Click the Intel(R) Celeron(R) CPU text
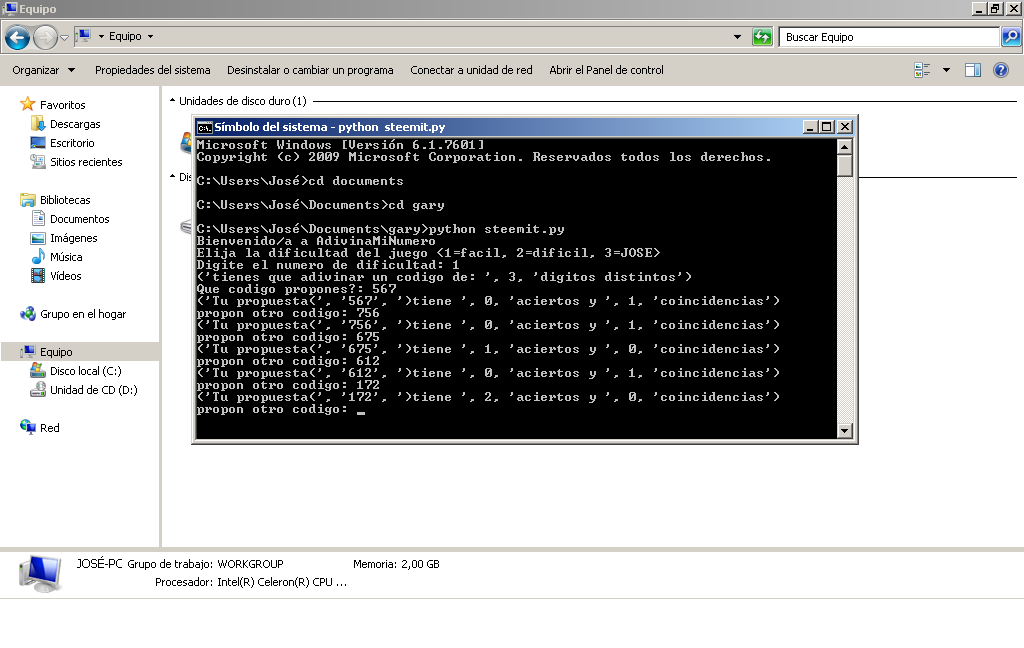This screenshot has width=1024, height=648. click(x=282, y=582)
